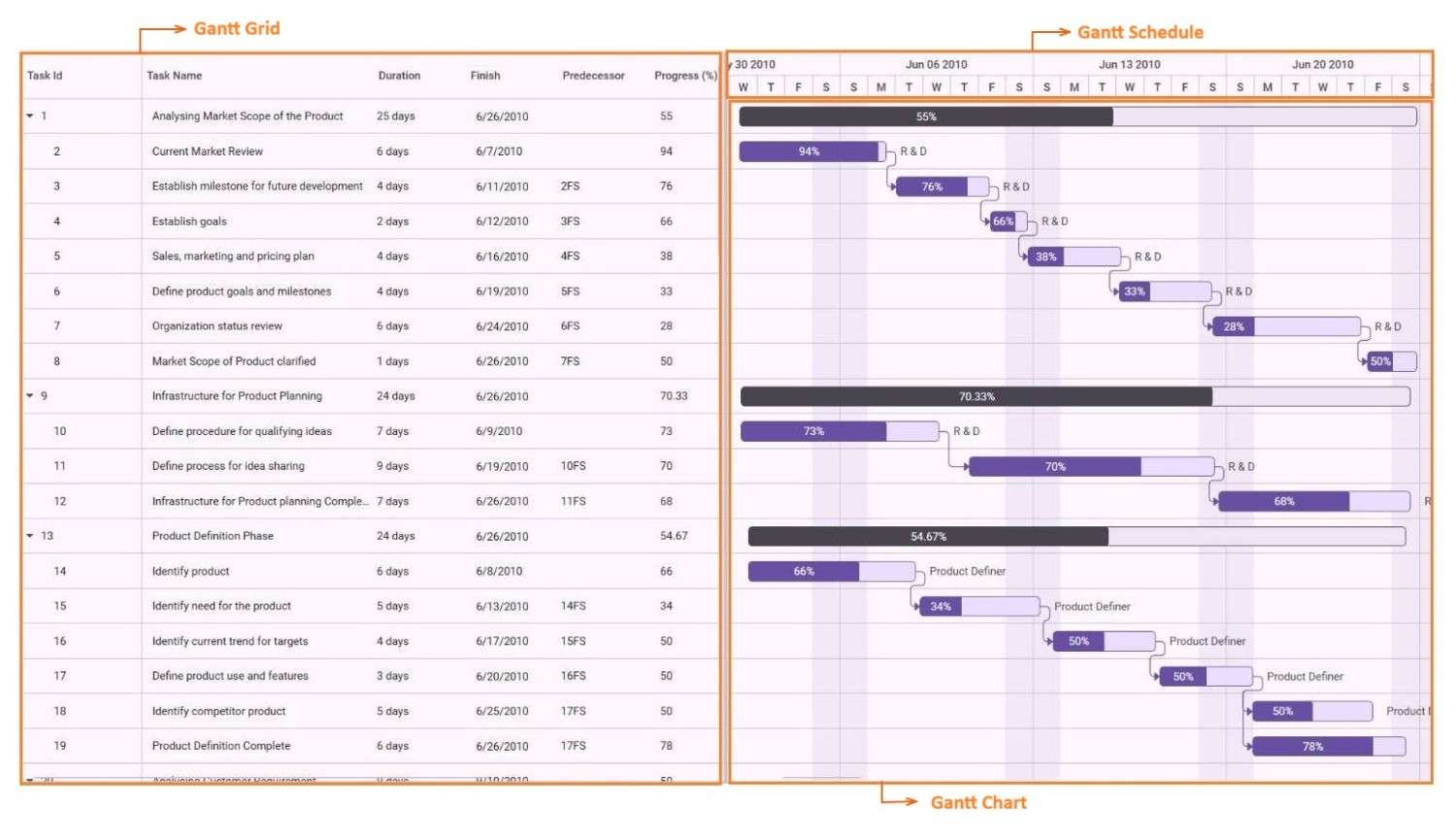Image resolution: width=1456 pixels, height=840 pixels.
Task: Click the 70% Define process taskbar
Action: pyautogui.click(x=1091, y=466)
